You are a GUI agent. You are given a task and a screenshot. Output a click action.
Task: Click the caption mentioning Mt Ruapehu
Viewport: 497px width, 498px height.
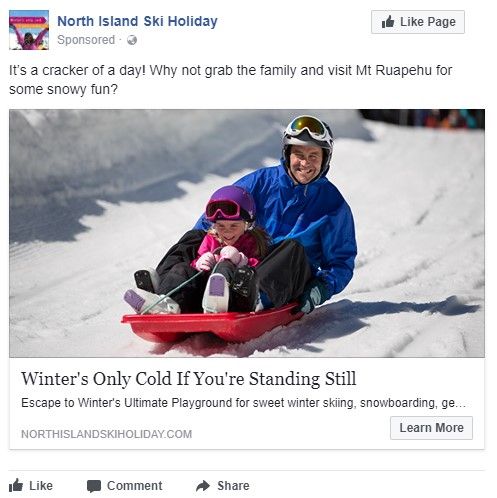(x=230, y=80)
